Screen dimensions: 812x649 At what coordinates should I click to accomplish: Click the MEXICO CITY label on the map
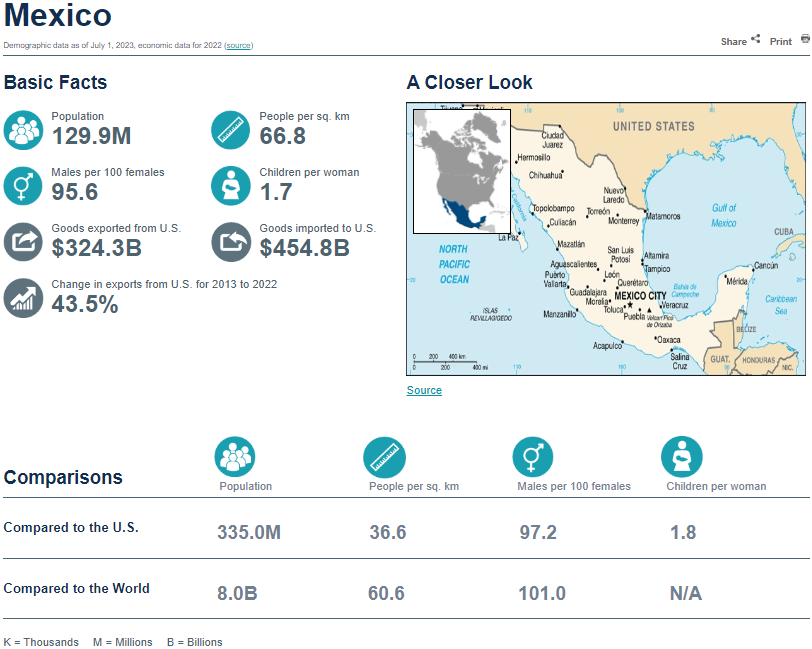(640, 296)
